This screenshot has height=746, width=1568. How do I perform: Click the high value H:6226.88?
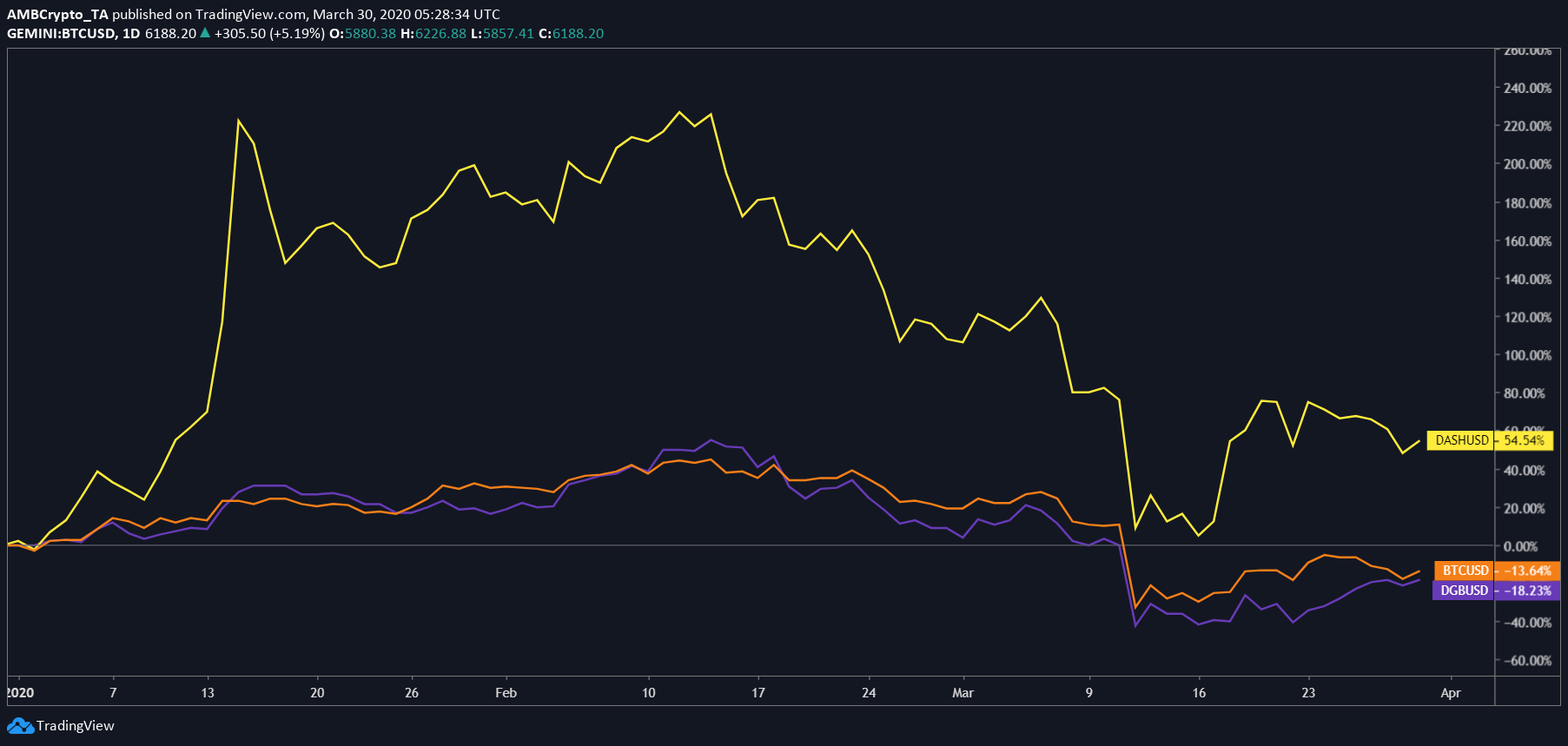433,34
